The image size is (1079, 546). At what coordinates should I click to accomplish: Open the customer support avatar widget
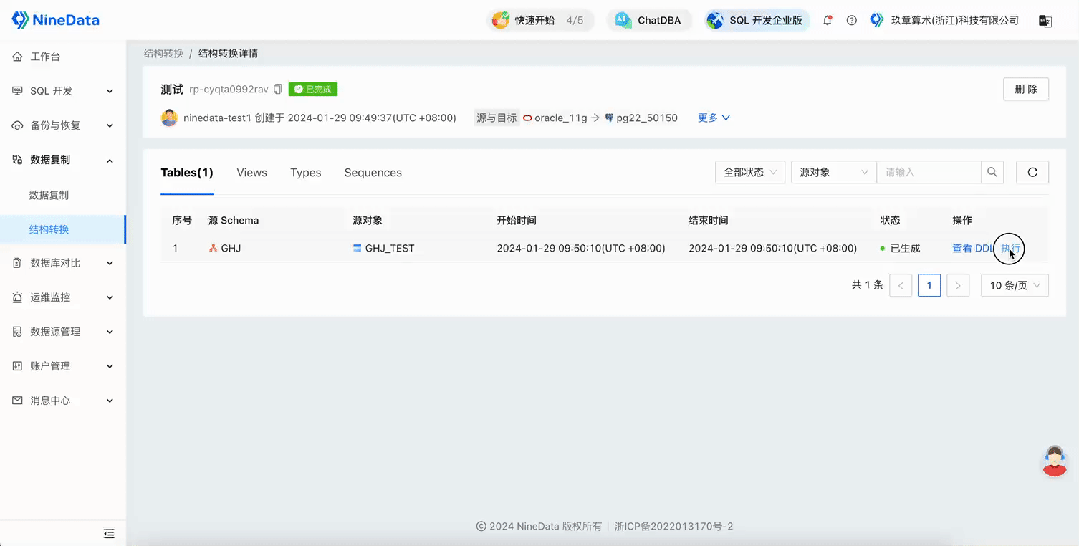click(x=1054, y=461)
